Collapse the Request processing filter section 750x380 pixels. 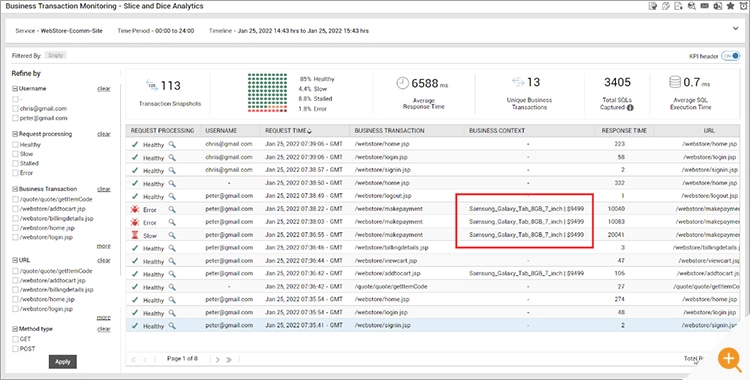tap(15, 134)
